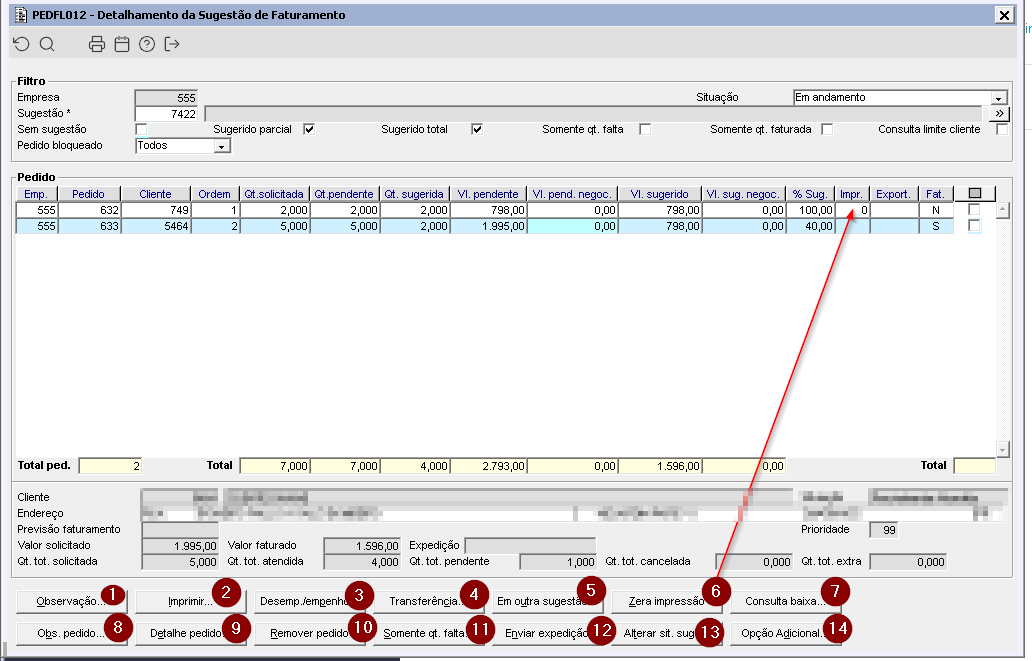
Task: Click the Impr. column header
Action: click(852, 194)
